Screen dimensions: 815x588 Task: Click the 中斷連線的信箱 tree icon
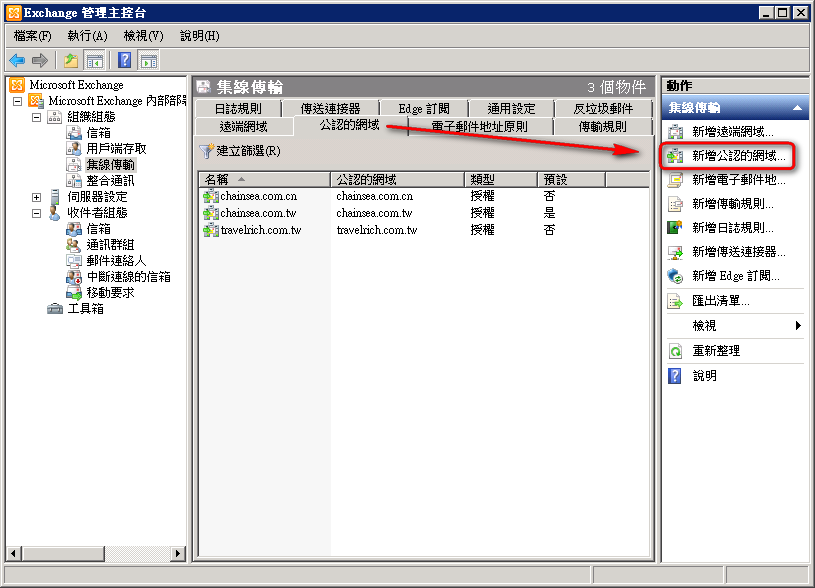click(x=74, y=277)
